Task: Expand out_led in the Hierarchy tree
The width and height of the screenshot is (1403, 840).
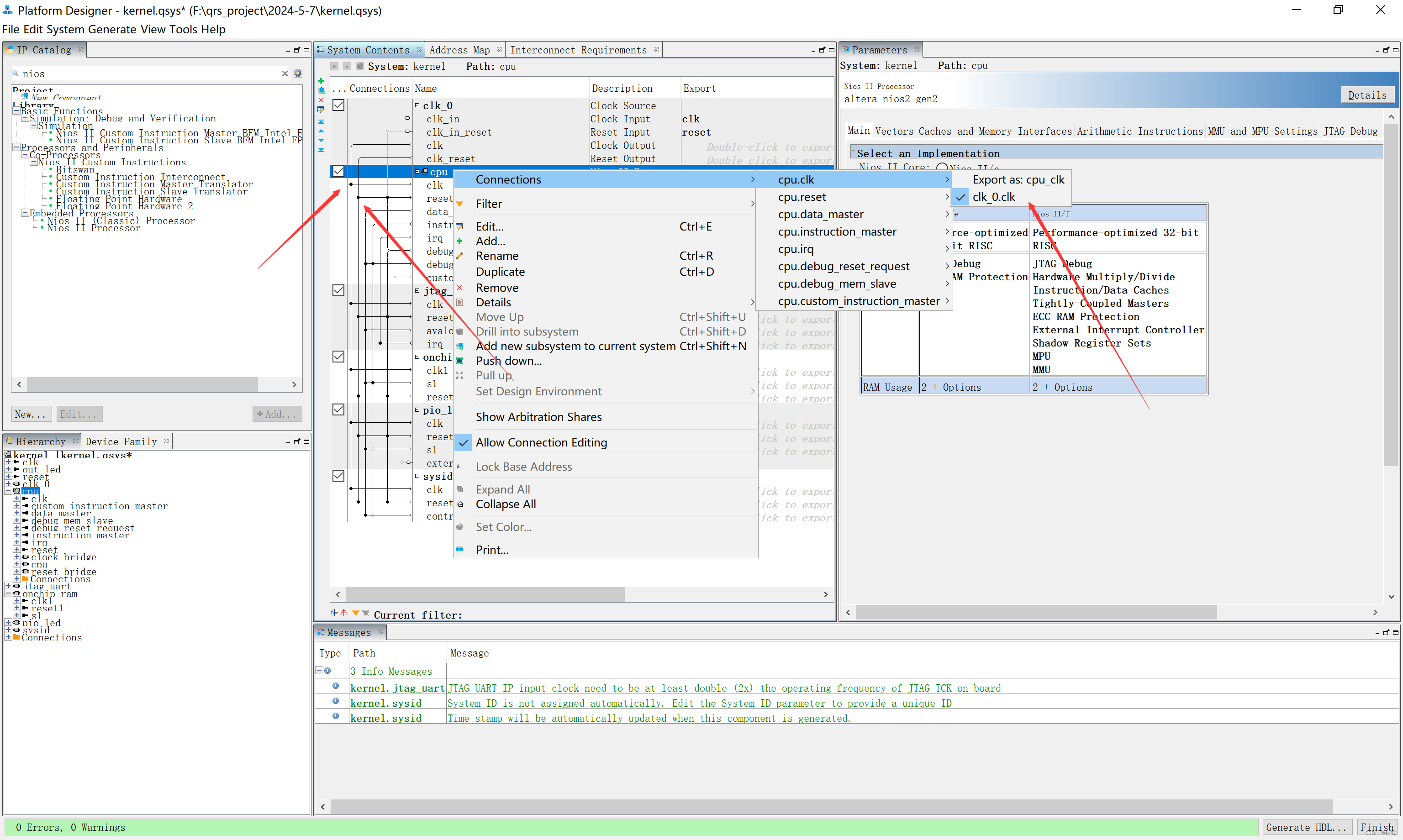Action: point(8,469)
